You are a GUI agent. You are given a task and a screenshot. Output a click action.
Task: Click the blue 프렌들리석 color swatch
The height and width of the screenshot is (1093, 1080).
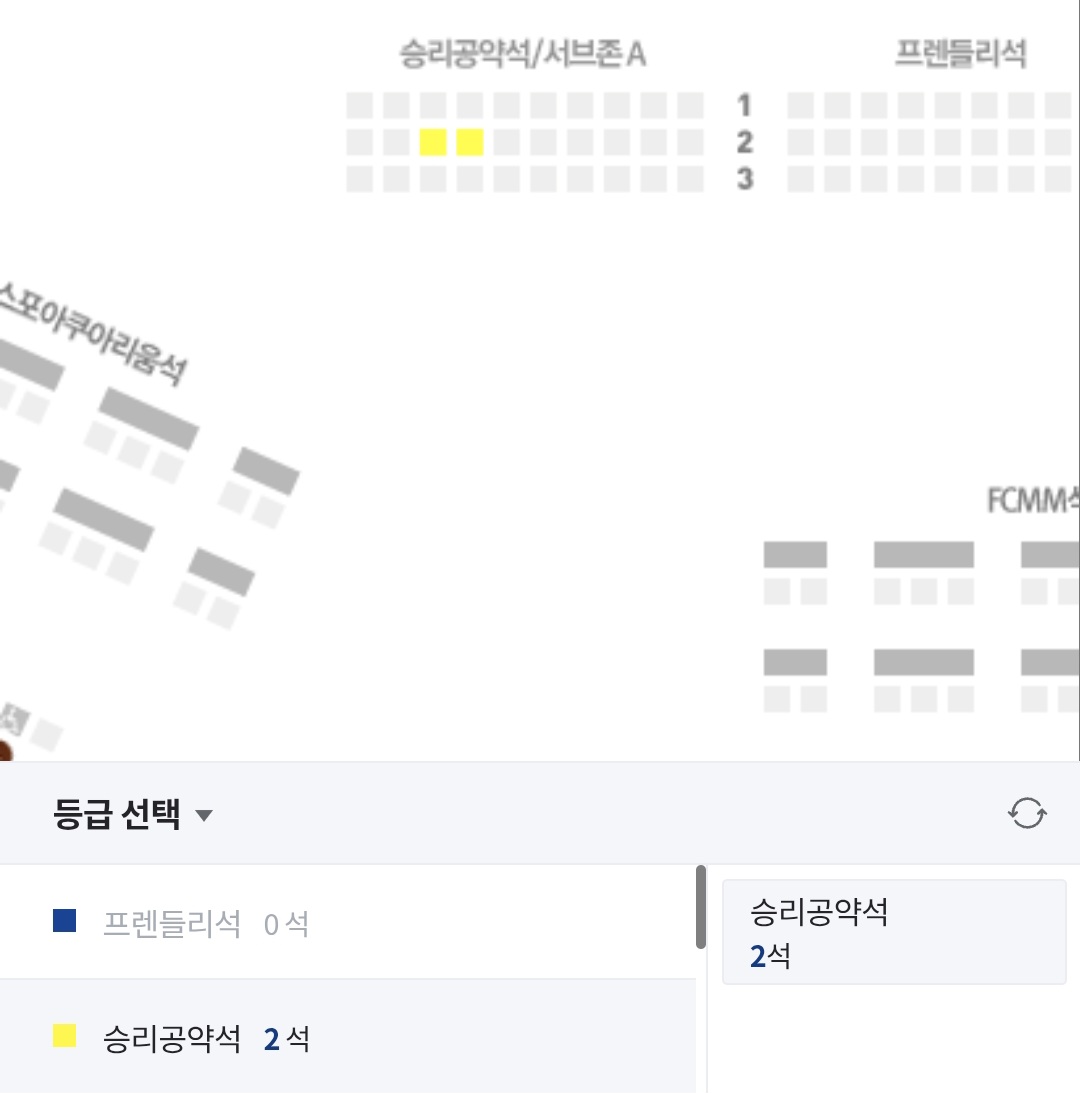(x=65, y=921)
